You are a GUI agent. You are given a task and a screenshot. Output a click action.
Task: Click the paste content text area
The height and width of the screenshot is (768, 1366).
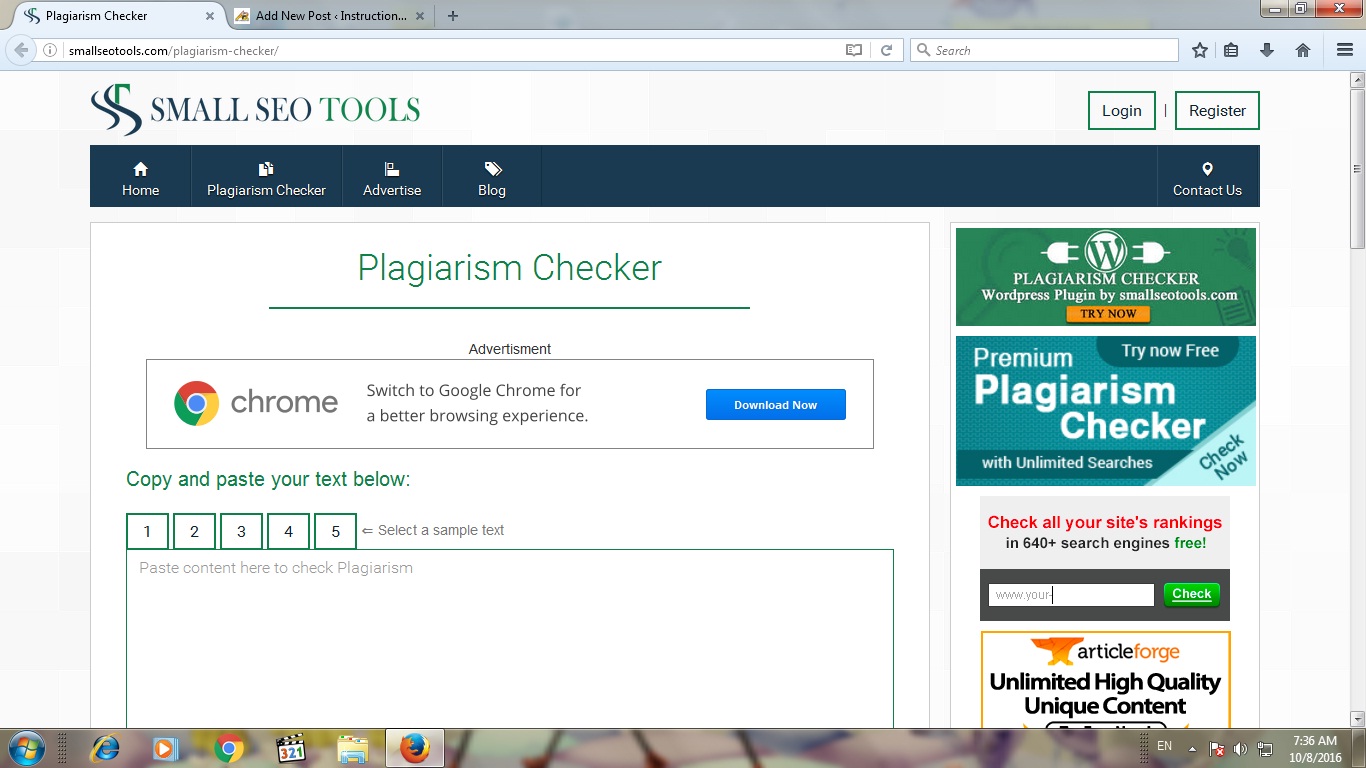(510, 639)
